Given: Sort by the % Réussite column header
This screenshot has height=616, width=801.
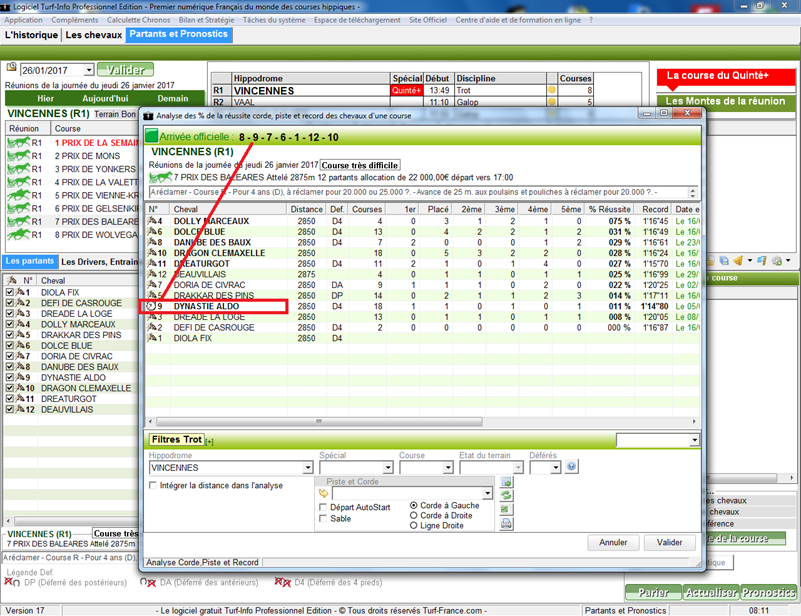Looking at the screenshot, I should tap(609, 209).
